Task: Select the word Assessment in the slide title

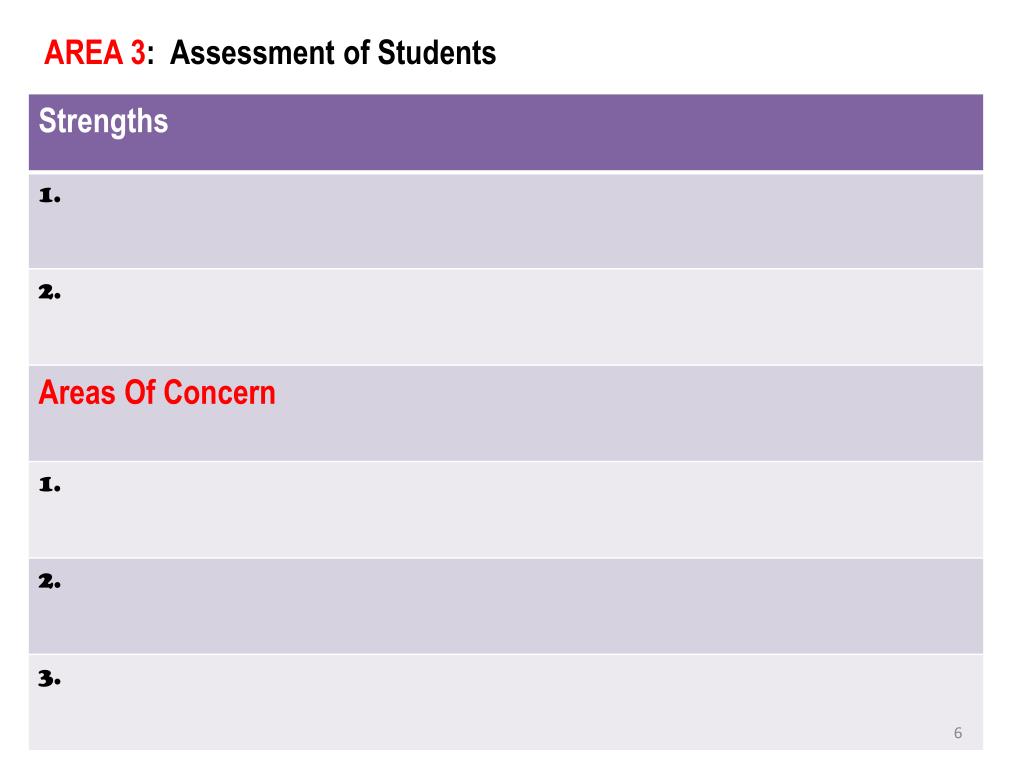Action: click(x=253, y=53)
